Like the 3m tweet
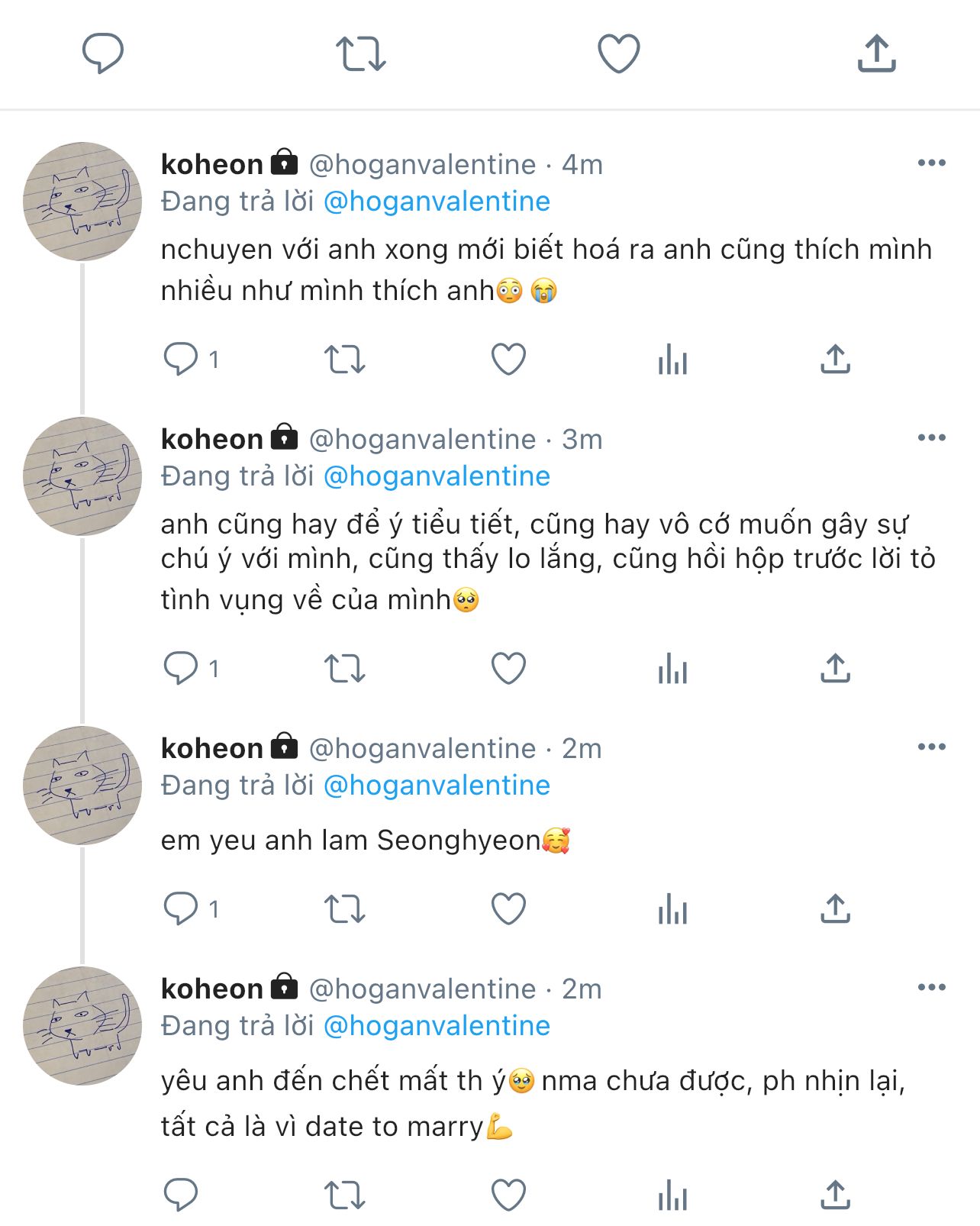This screenshot has width=980, height=1226. point(508,669)
